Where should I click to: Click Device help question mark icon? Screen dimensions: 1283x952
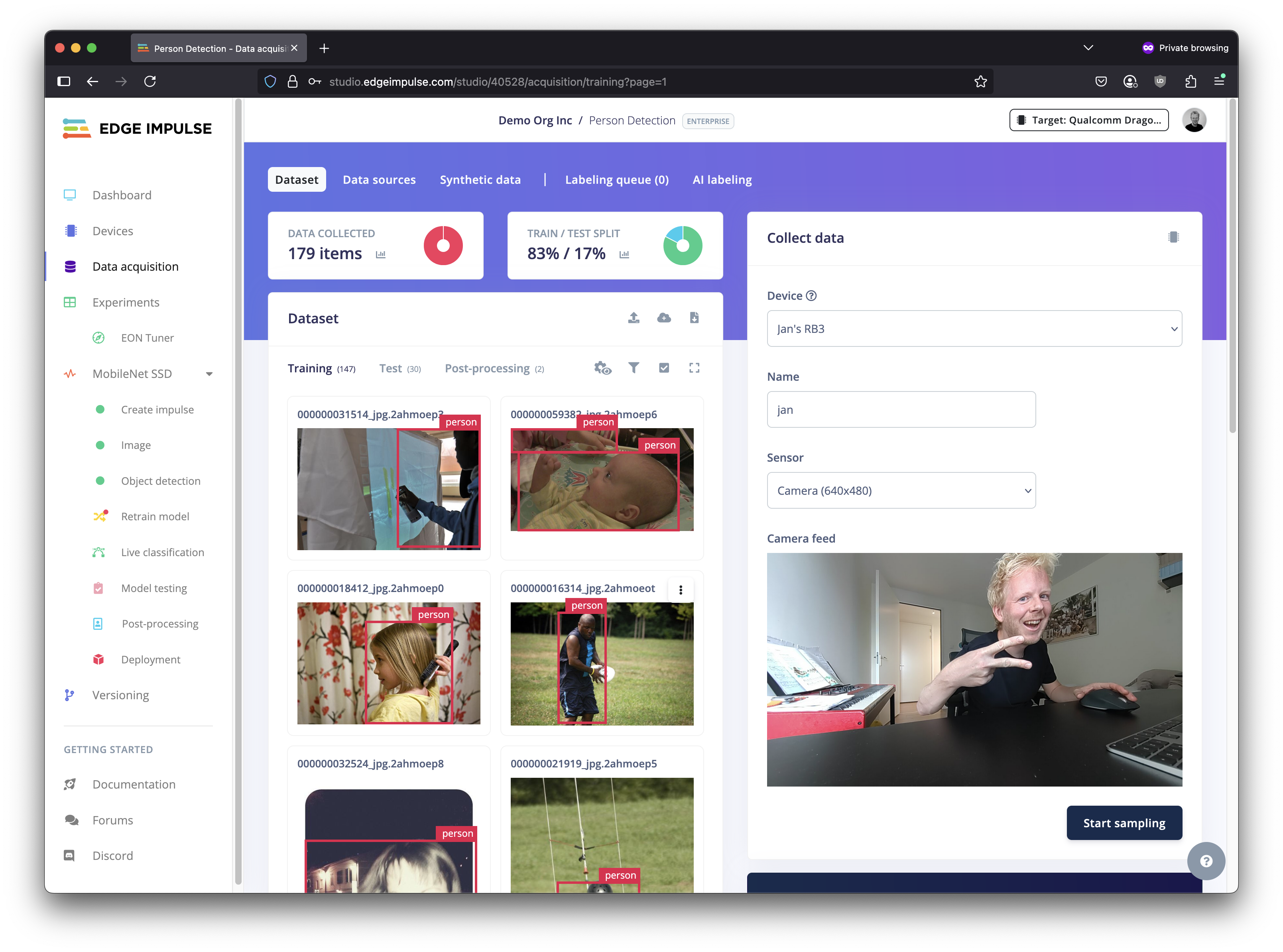(811, 296)
